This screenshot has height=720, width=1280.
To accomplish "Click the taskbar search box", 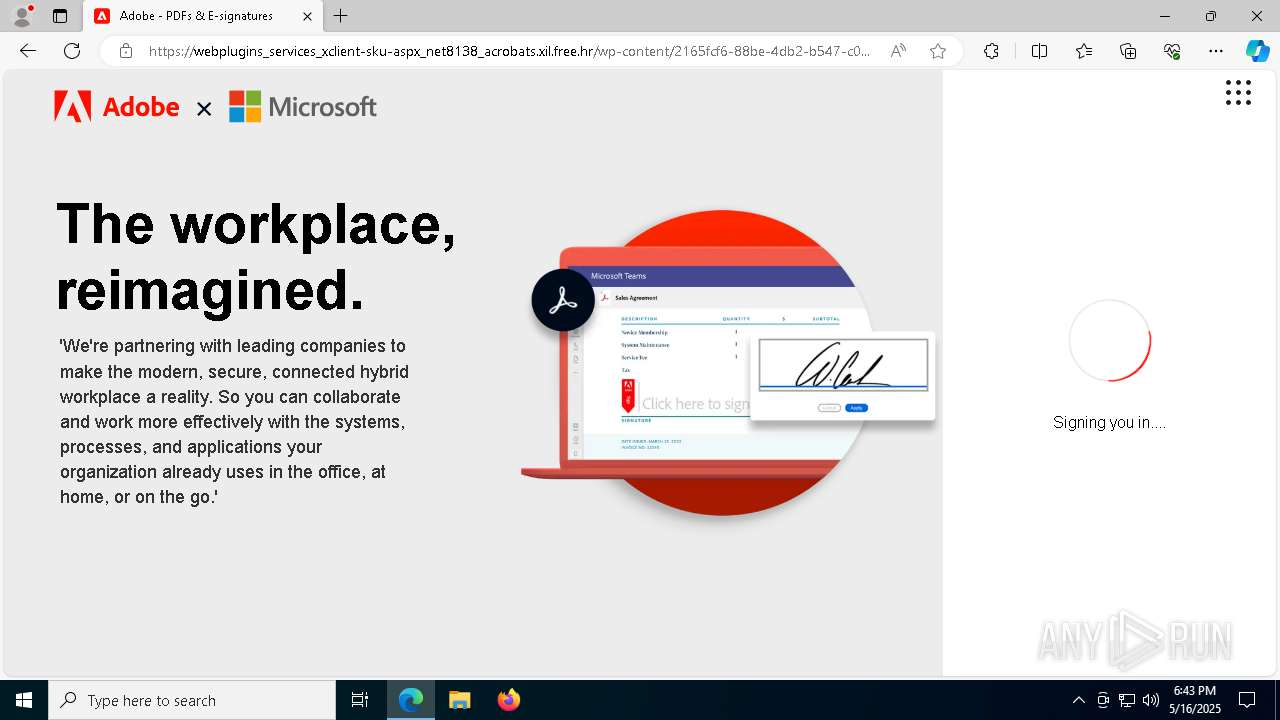I will (x=192, y=700).
